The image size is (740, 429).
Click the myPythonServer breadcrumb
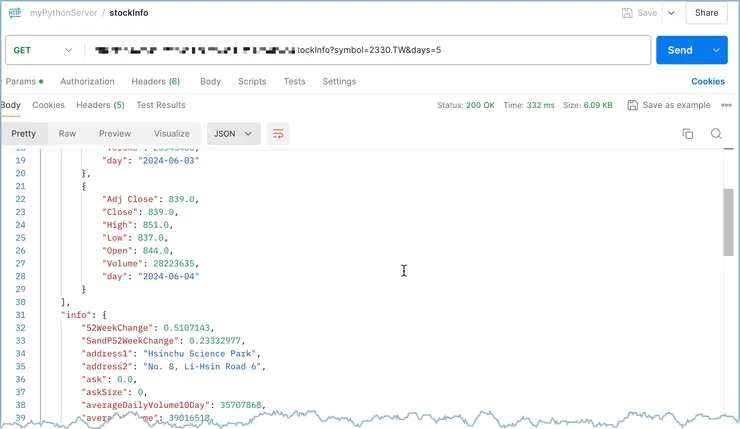click(63, 13)
